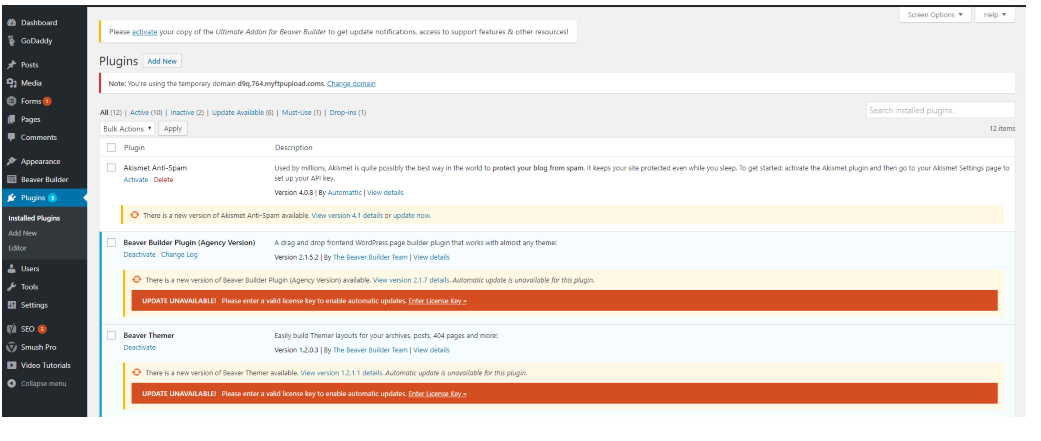Delete the Akismet Anti-Spam plugin

[x=163, y=180]
